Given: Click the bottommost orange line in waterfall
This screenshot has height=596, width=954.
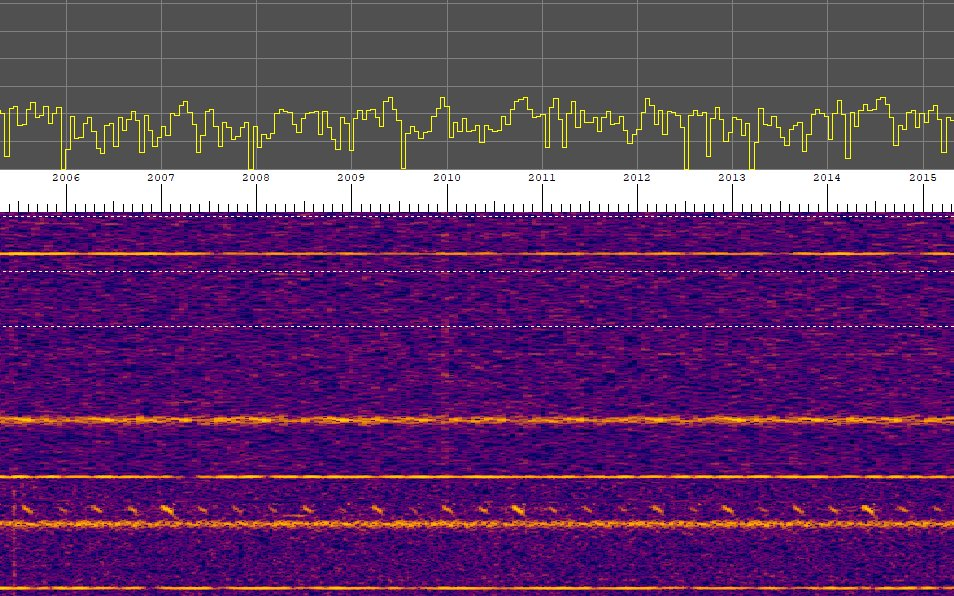Looking at the screenshot, I should tap(477, 588).
